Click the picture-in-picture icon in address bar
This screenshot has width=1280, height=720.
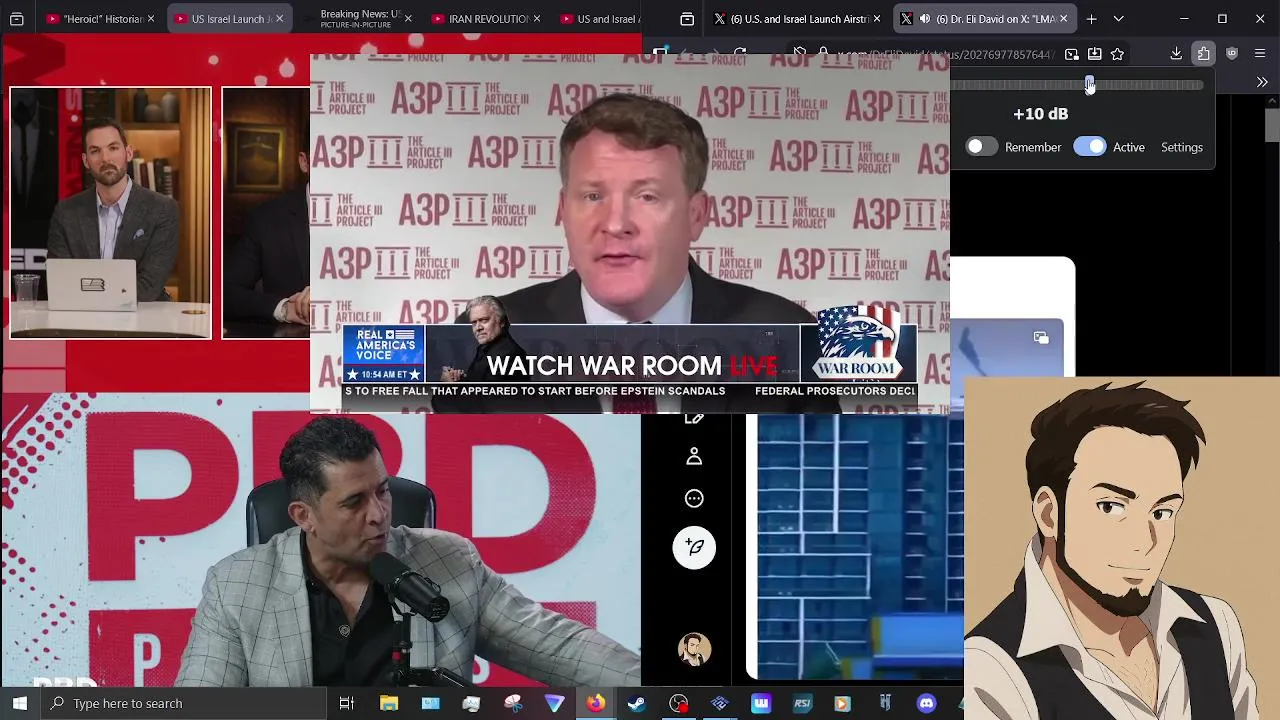[1072, 54]
